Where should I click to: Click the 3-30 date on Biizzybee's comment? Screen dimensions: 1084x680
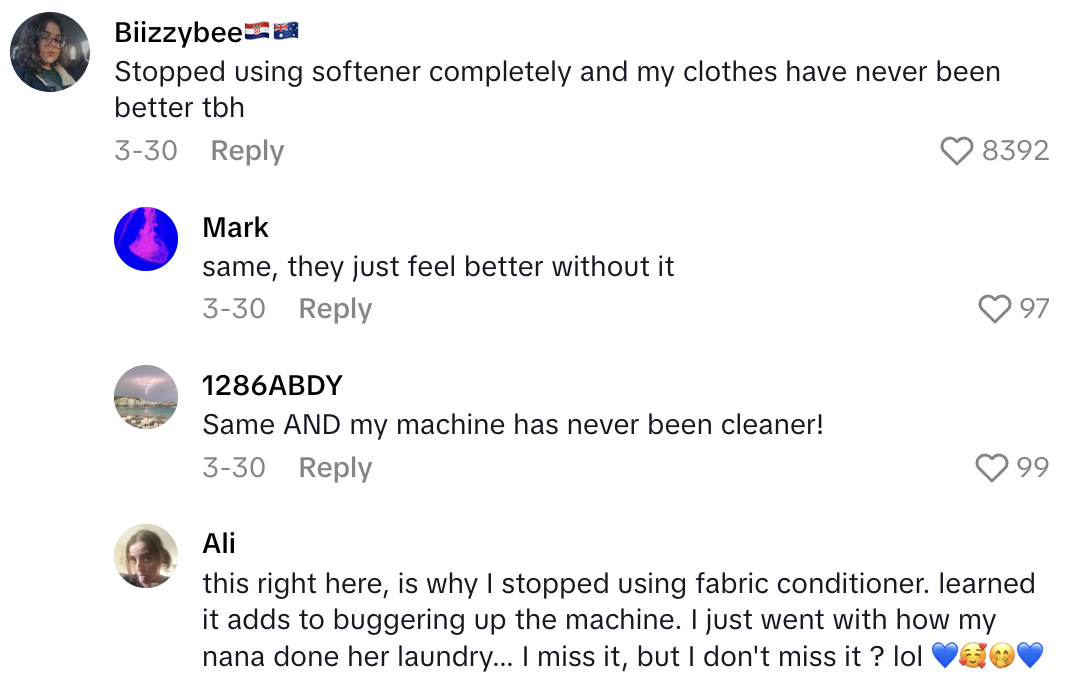tap(146, 151)
